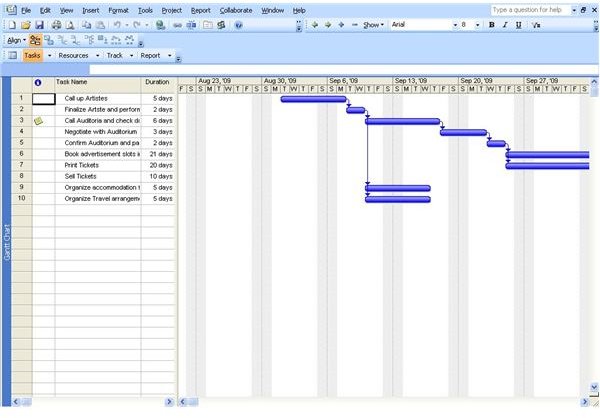The width and height of the screenshot is (600, 418).
Task: Select the Negotiate with Auditorium Gantt bar
Action: pos(463,133)
